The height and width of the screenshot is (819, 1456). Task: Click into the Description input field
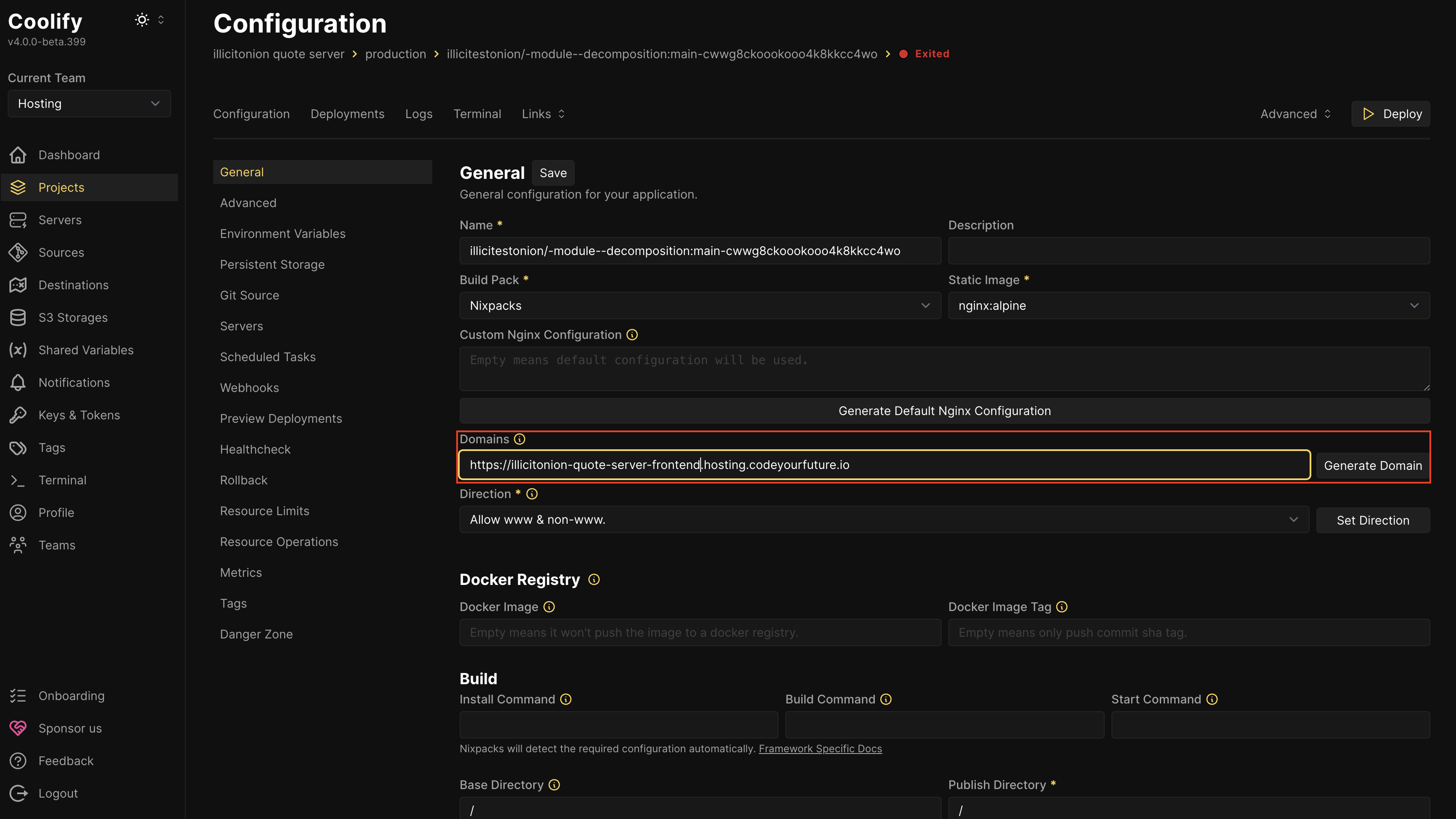(x=1188, y=251)
